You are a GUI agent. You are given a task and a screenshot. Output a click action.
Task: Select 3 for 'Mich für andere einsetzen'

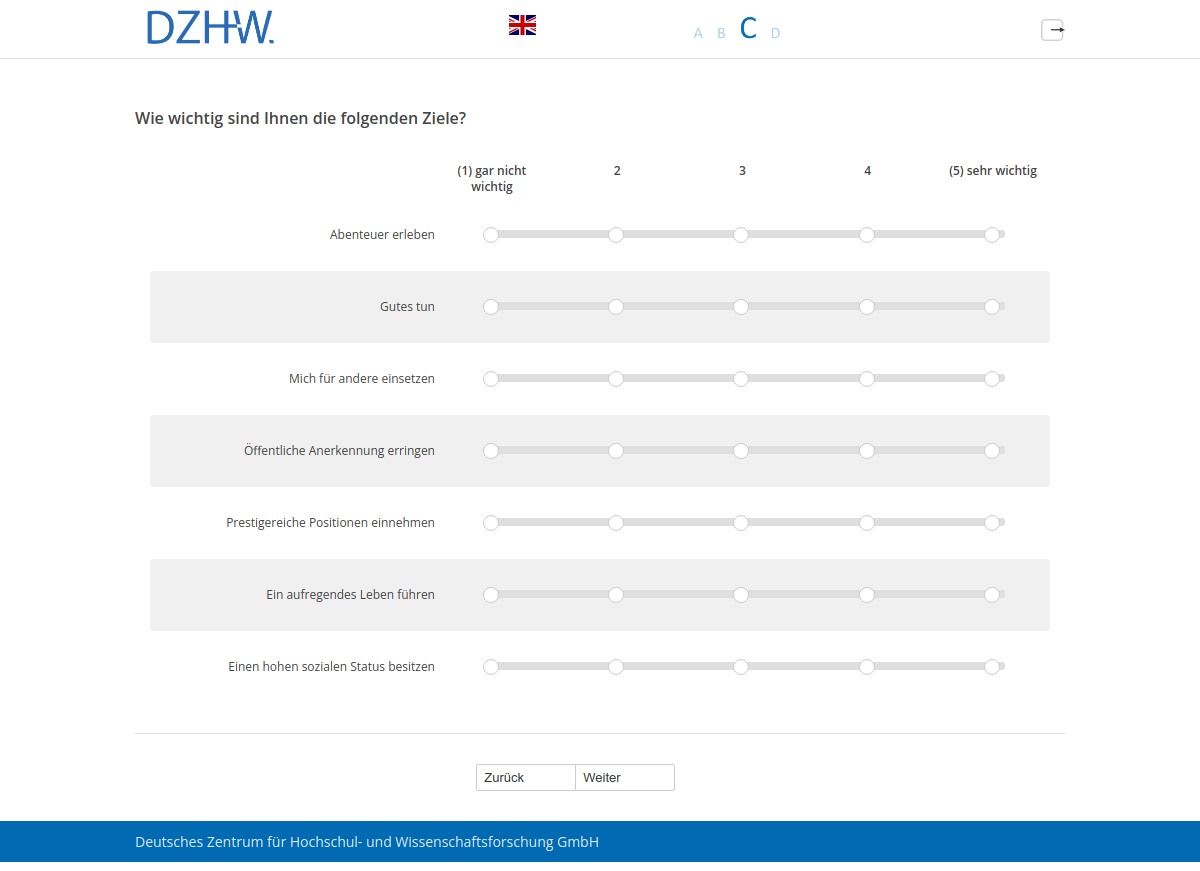741,379
